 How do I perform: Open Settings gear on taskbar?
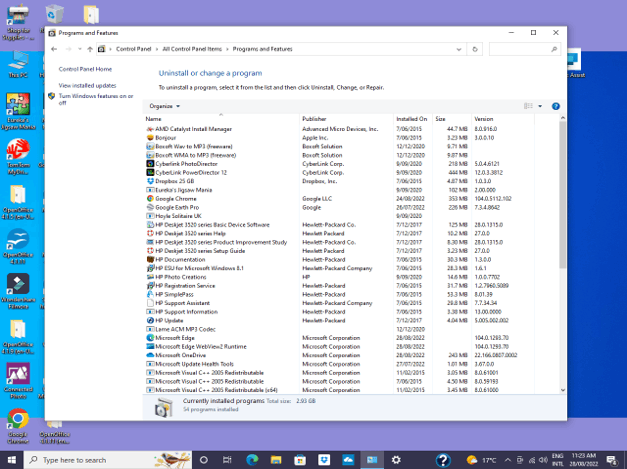396,460
